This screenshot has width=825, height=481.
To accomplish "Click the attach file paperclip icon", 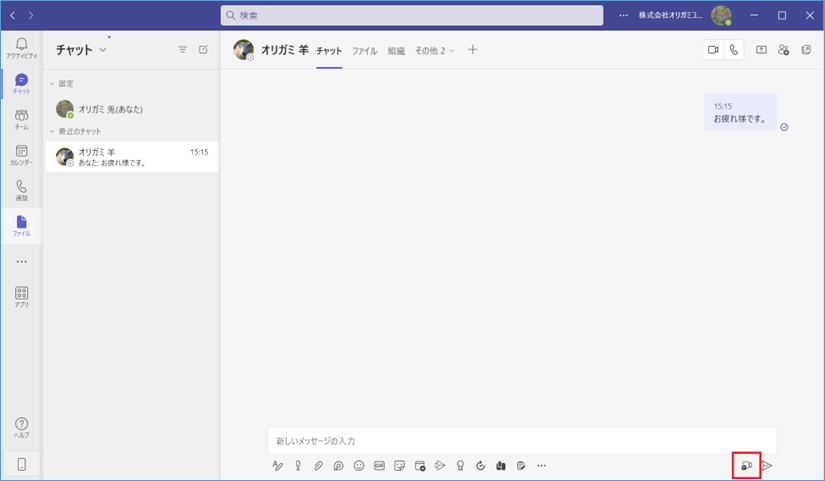I will coord(318,465).
